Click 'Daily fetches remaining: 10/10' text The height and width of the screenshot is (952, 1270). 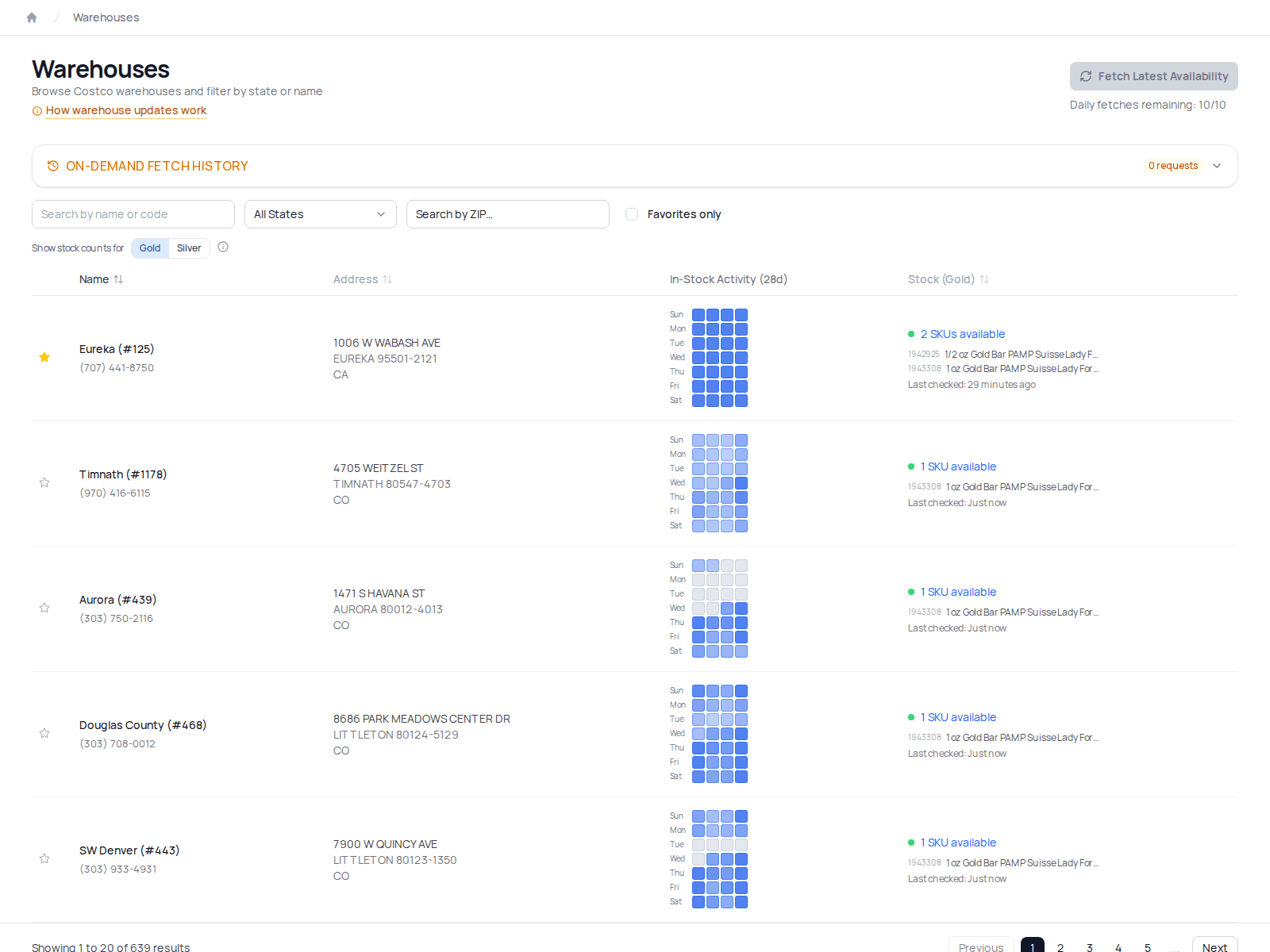1148,105
